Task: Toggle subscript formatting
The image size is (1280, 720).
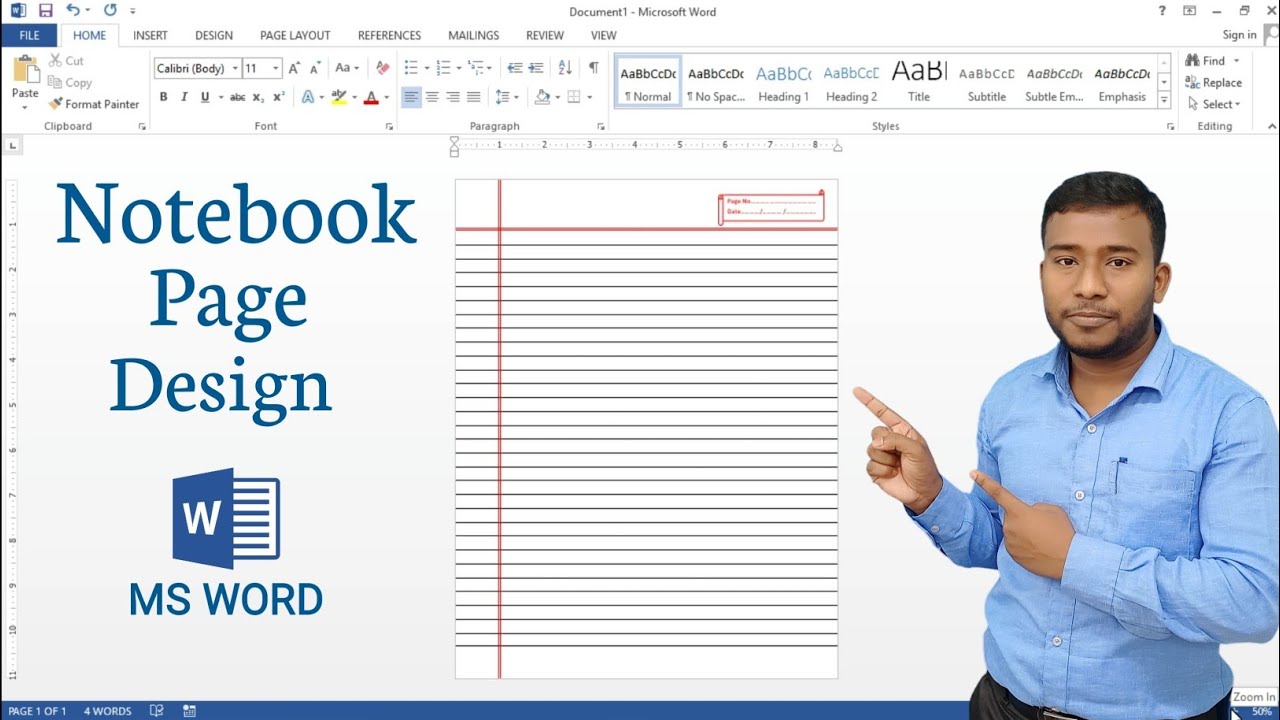Action: pos(258,97)
